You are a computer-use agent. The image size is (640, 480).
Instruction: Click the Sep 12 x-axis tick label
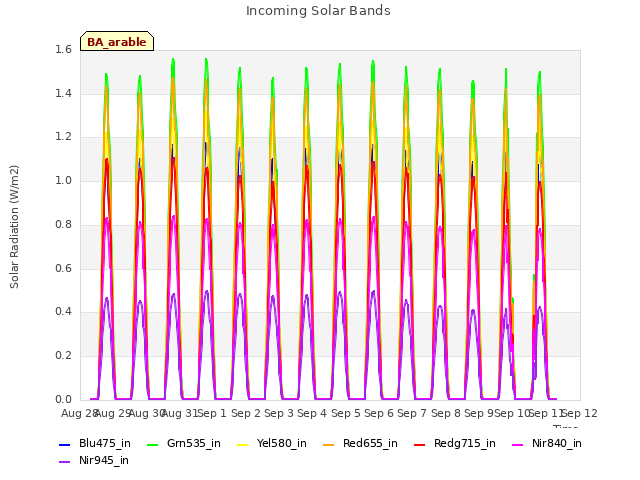[580, 413]
